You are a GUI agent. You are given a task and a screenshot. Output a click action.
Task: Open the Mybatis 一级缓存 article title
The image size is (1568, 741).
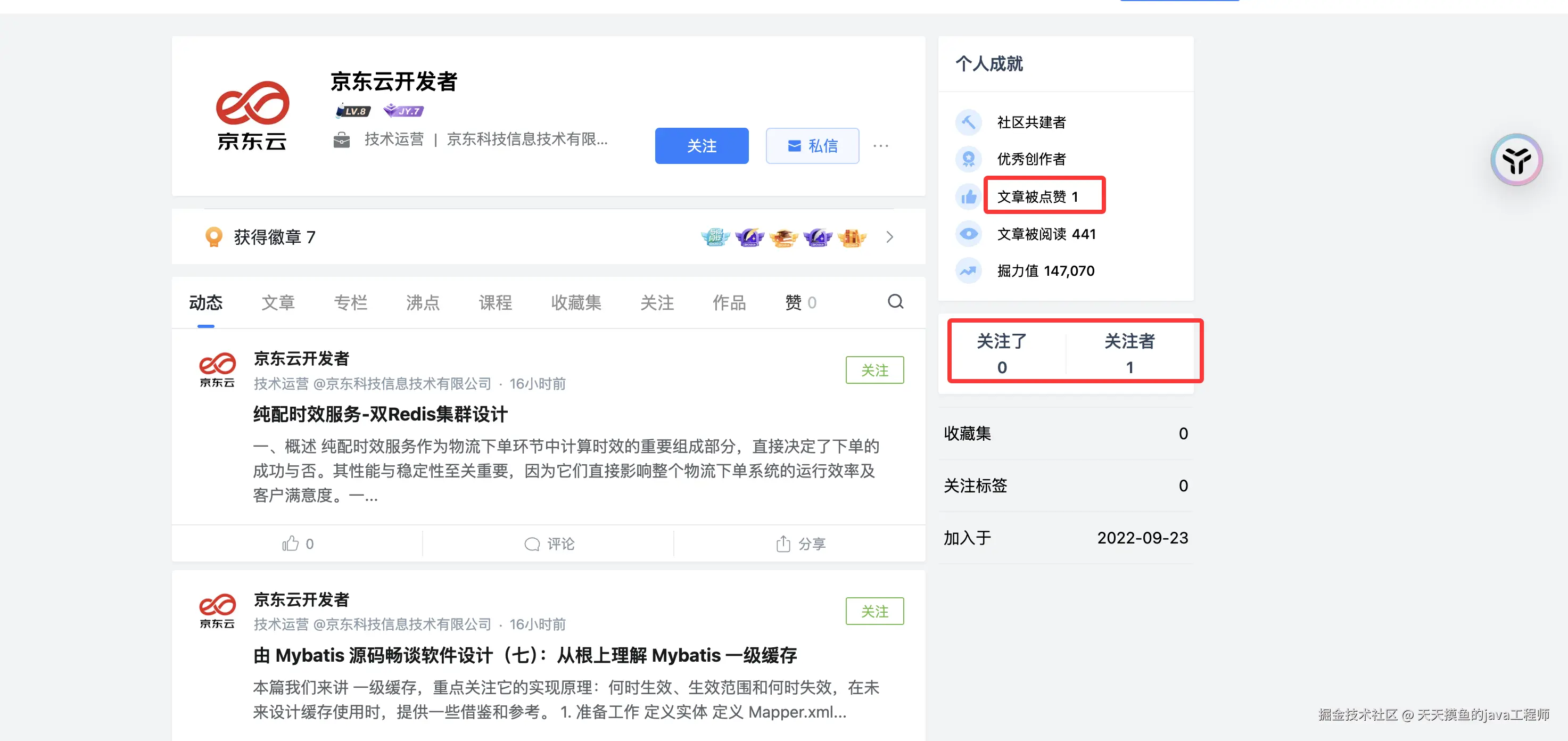(x=525, y=655)
